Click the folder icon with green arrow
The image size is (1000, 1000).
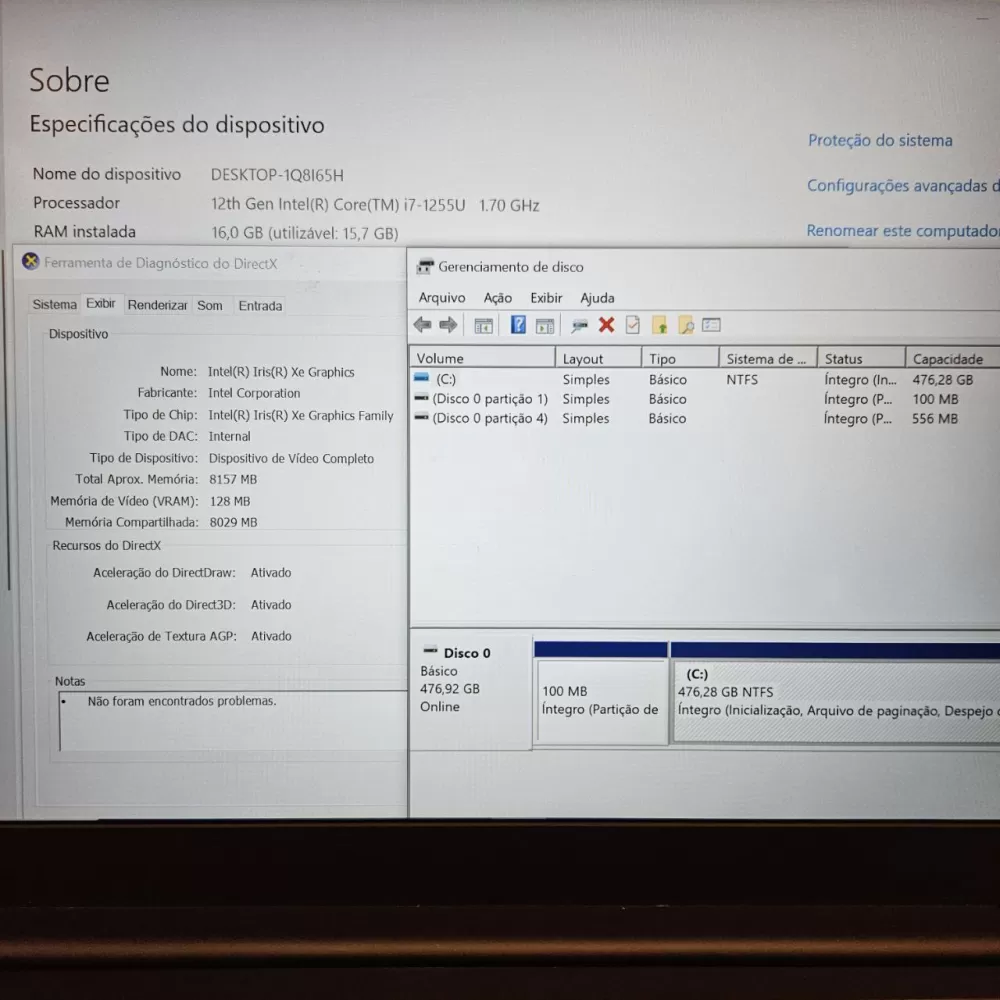[x=659, y=325]
